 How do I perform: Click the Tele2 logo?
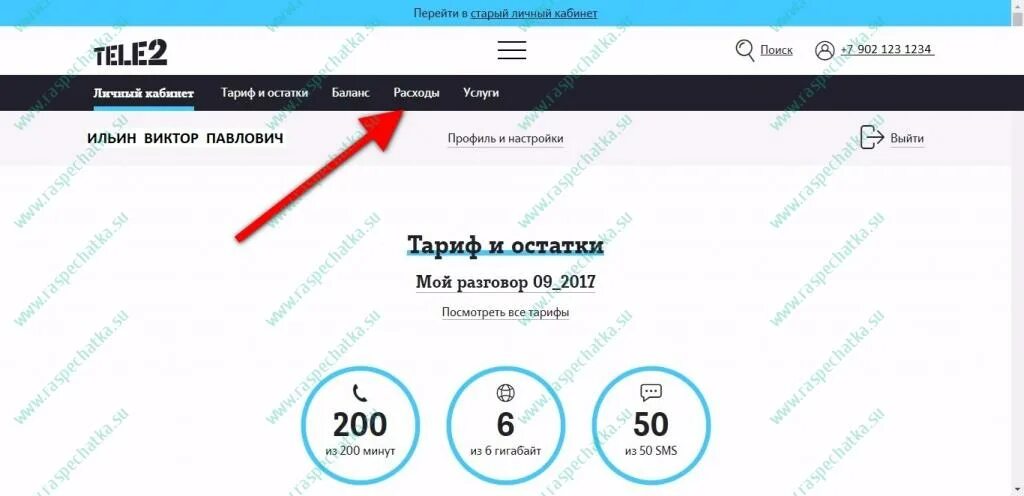tap(131, 52)
